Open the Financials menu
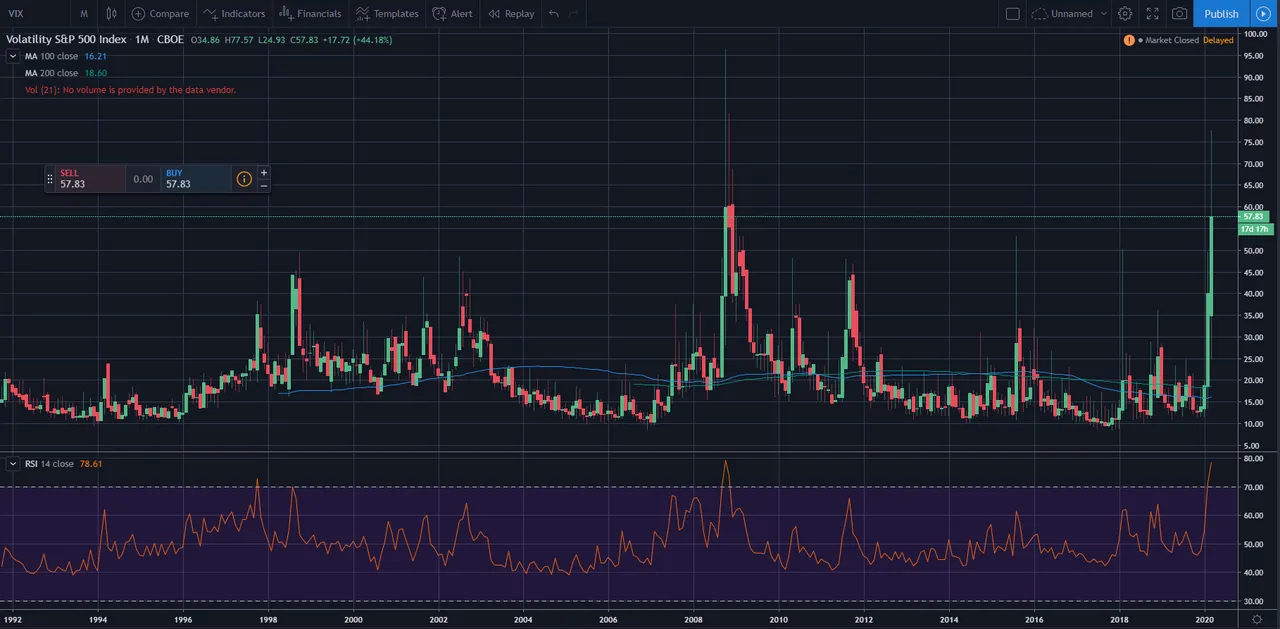1280x629 pixels. pyautogui.click(x=310, y=14)
